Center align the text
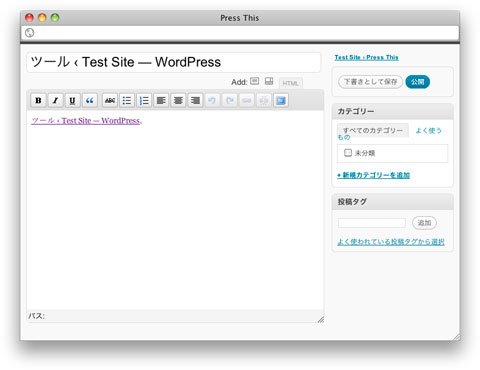 point(178,100)
